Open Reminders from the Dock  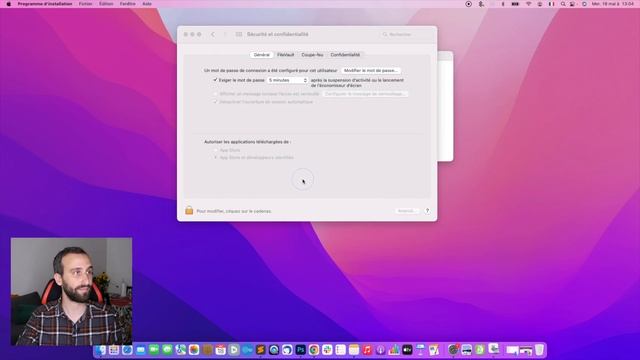pyautogui.click(x=340, y=350)
